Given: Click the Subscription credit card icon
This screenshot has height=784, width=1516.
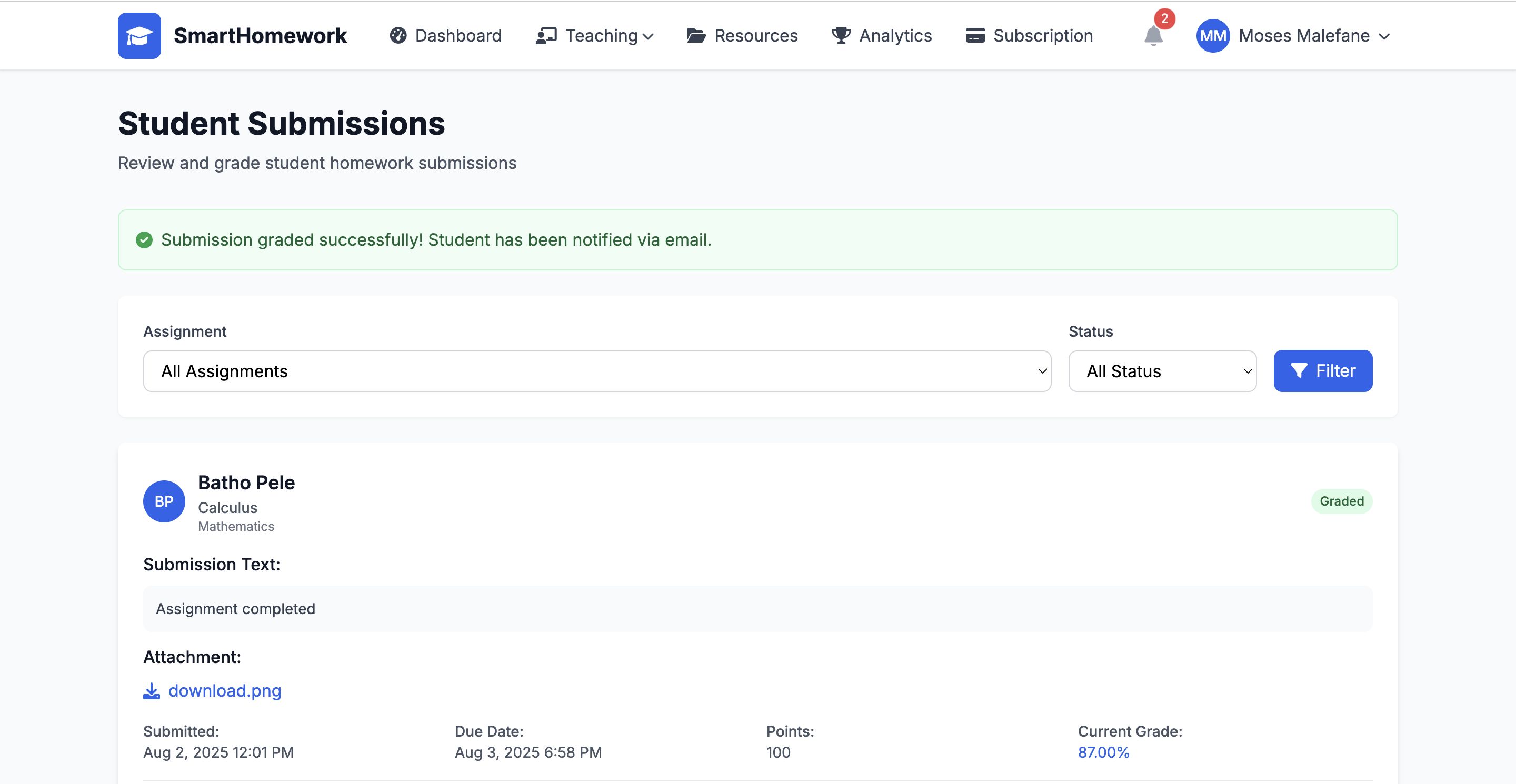Looking at the screenshot, I should (x=974, y=36).
